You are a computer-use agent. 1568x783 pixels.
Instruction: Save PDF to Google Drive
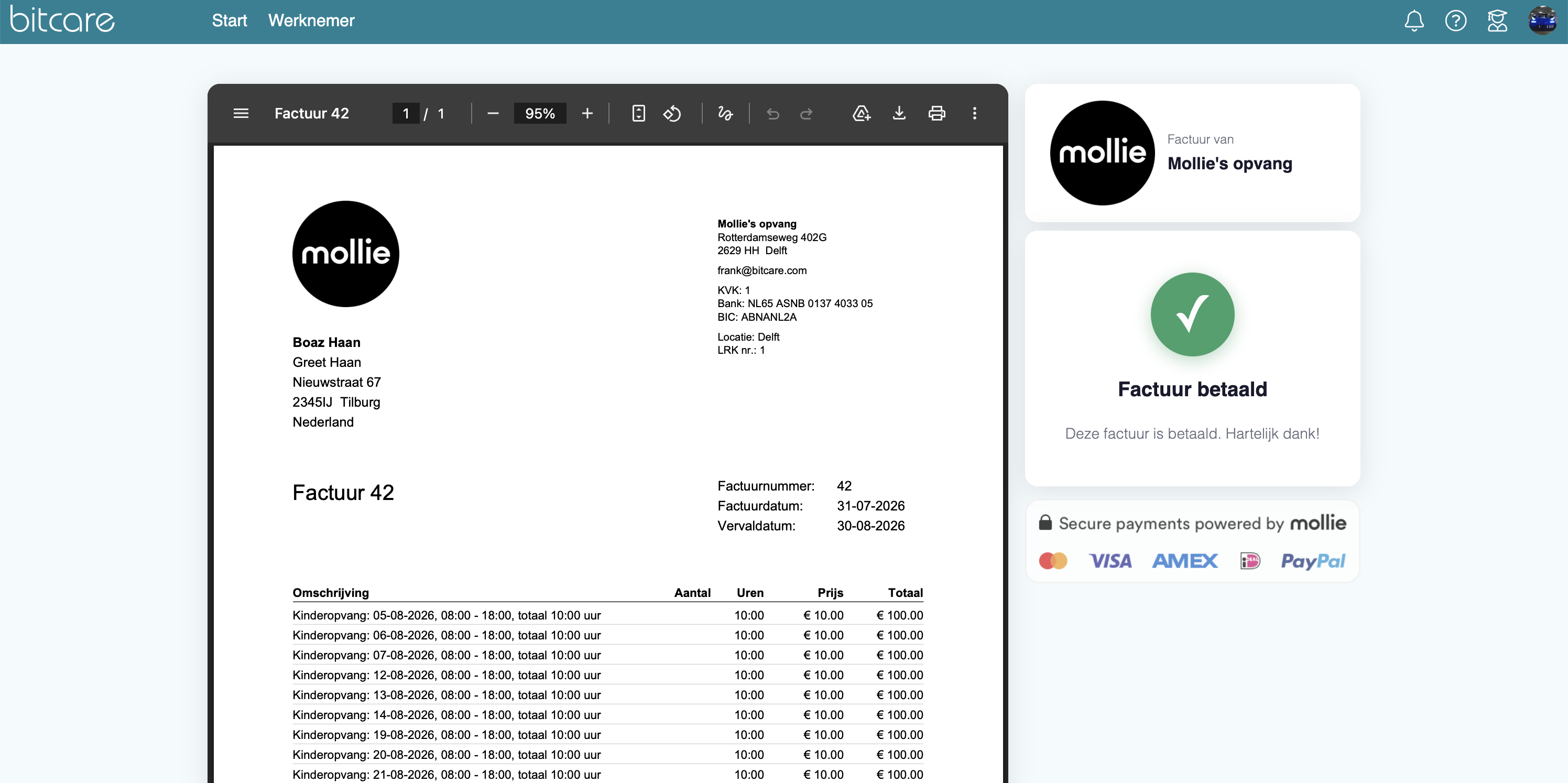click(862, 113)
